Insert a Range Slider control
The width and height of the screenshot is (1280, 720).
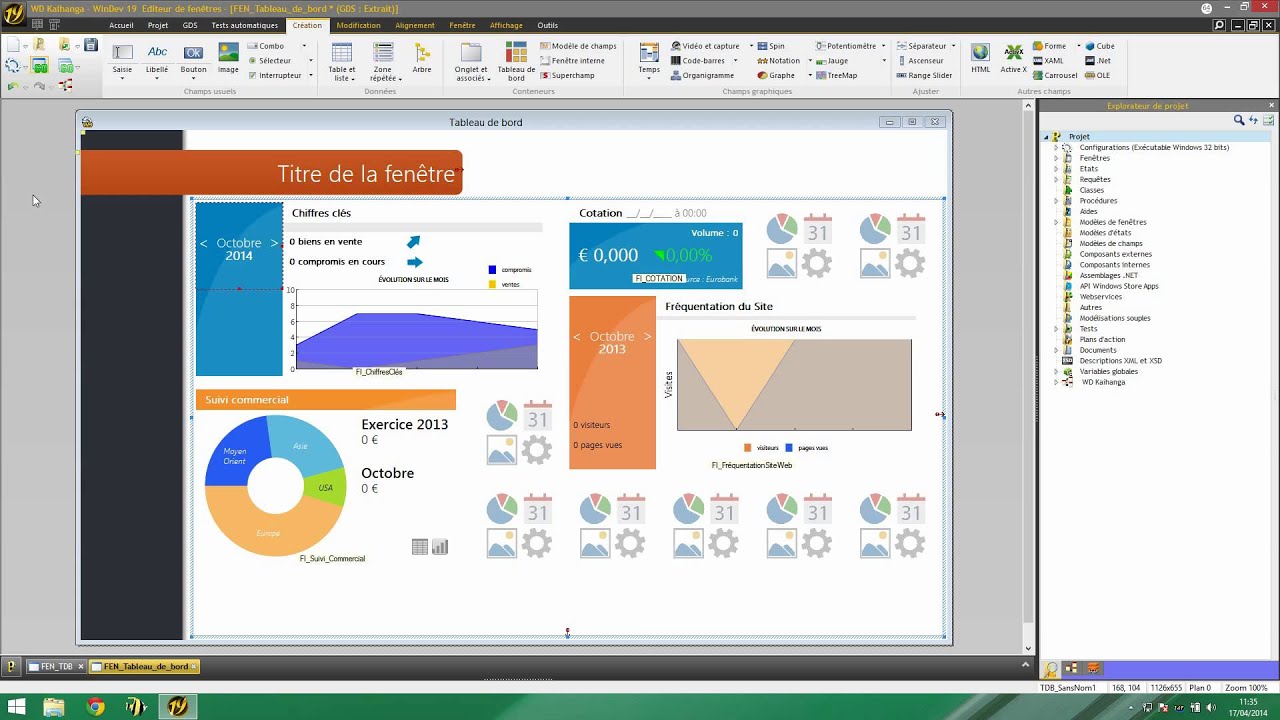pyautogui.click(x=924, y=75)
